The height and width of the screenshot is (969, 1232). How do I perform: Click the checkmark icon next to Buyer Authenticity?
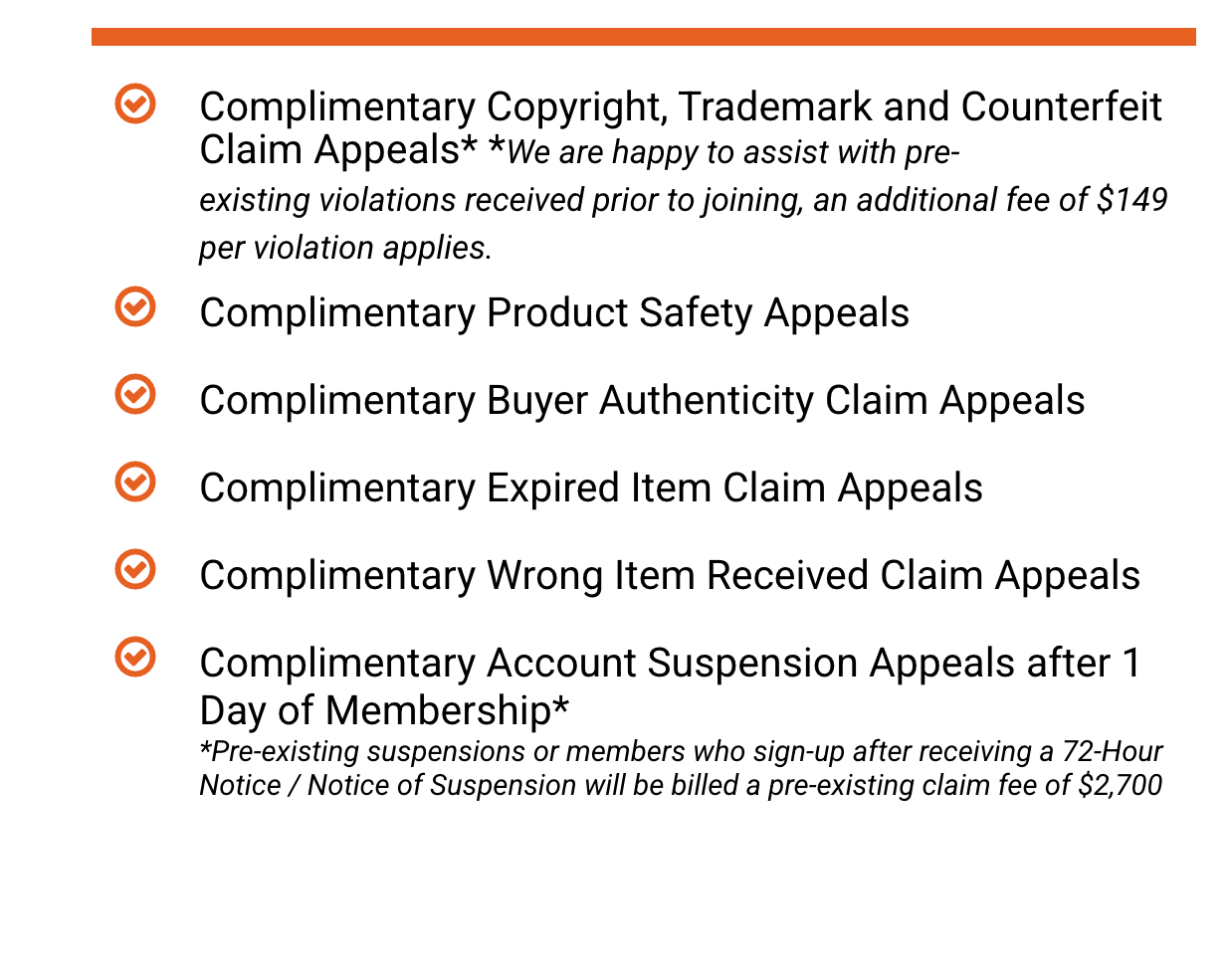coord(135,394)
